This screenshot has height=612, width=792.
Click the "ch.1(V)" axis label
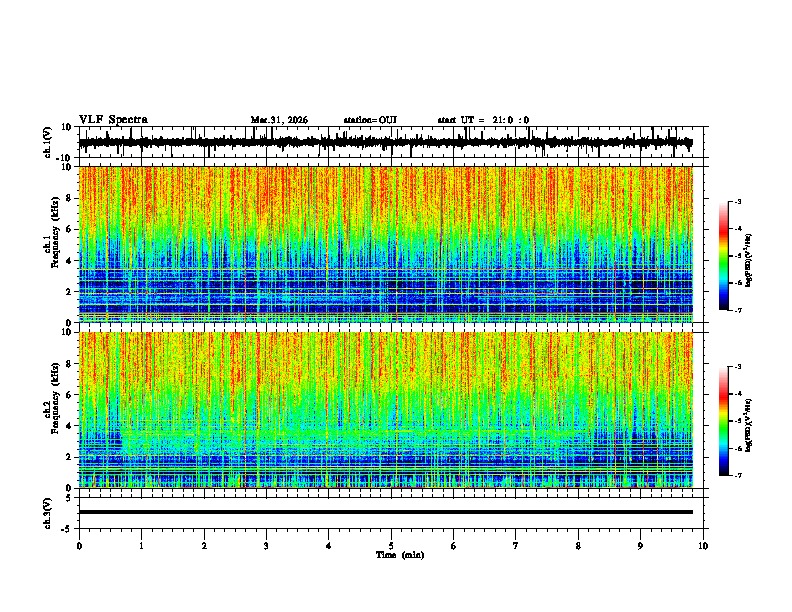(48, 142)
